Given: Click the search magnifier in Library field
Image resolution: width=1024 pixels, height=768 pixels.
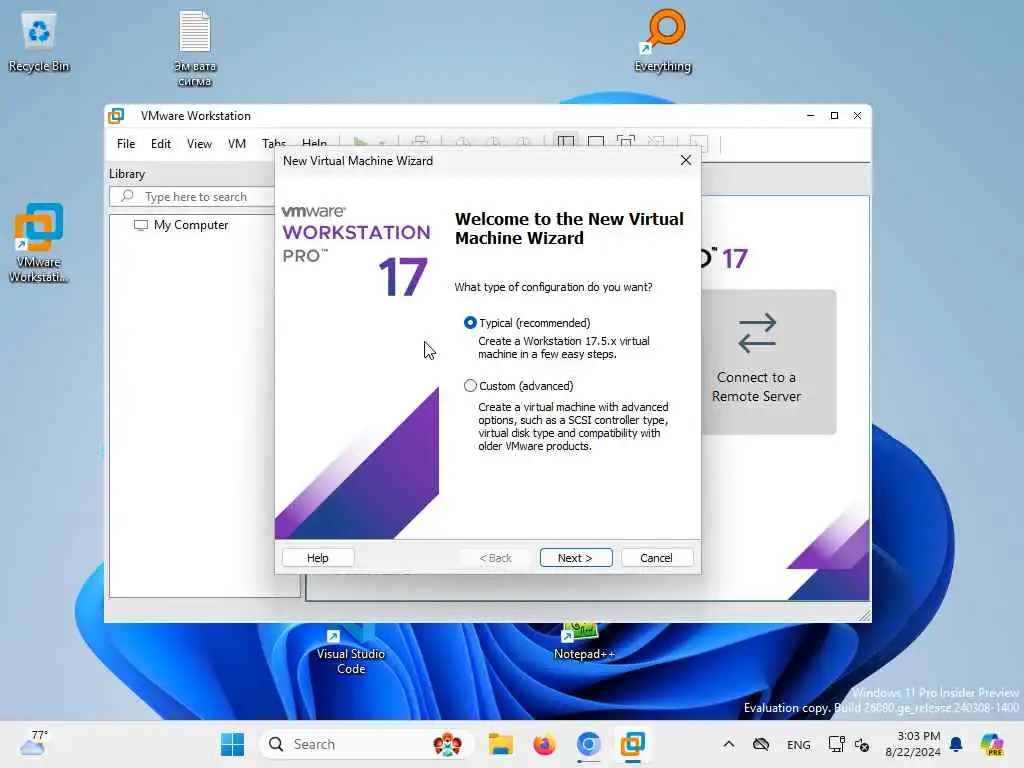Looking at the screenshot, I should pyautogui.click(x=128, y=196).
